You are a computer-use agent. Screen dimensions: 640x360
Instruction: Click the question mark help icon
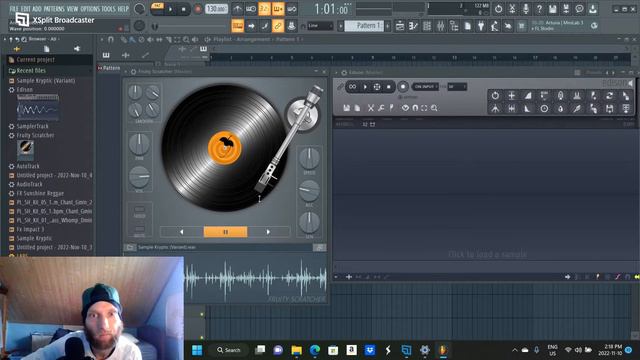coord(539,9)
